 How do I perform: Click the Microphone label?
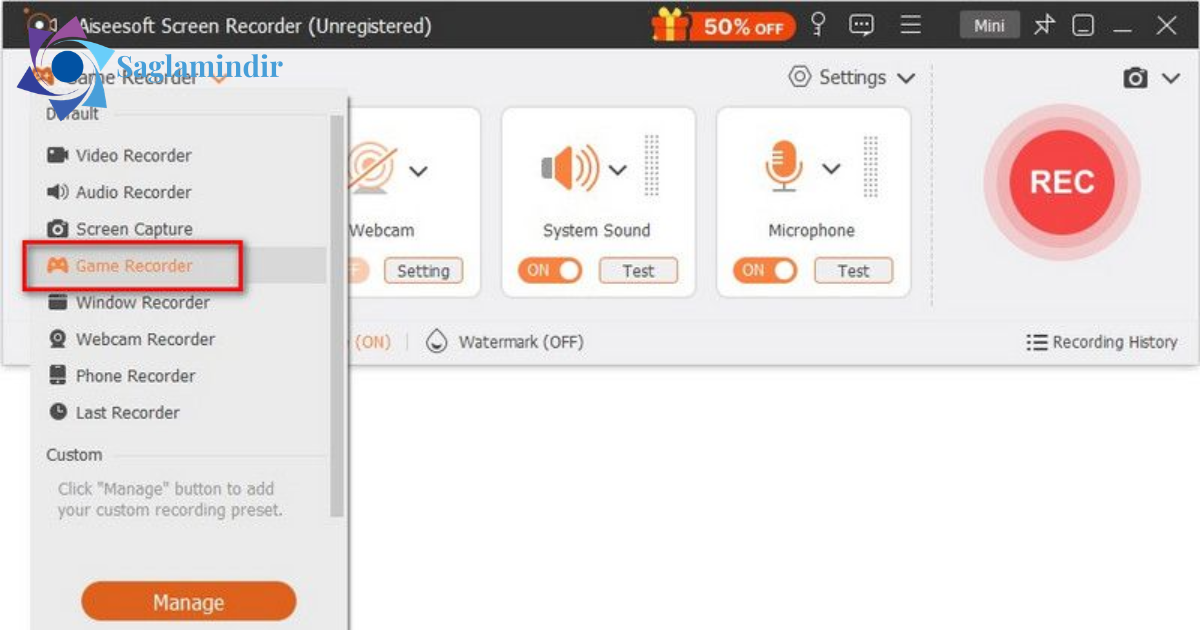pos(811,230)
